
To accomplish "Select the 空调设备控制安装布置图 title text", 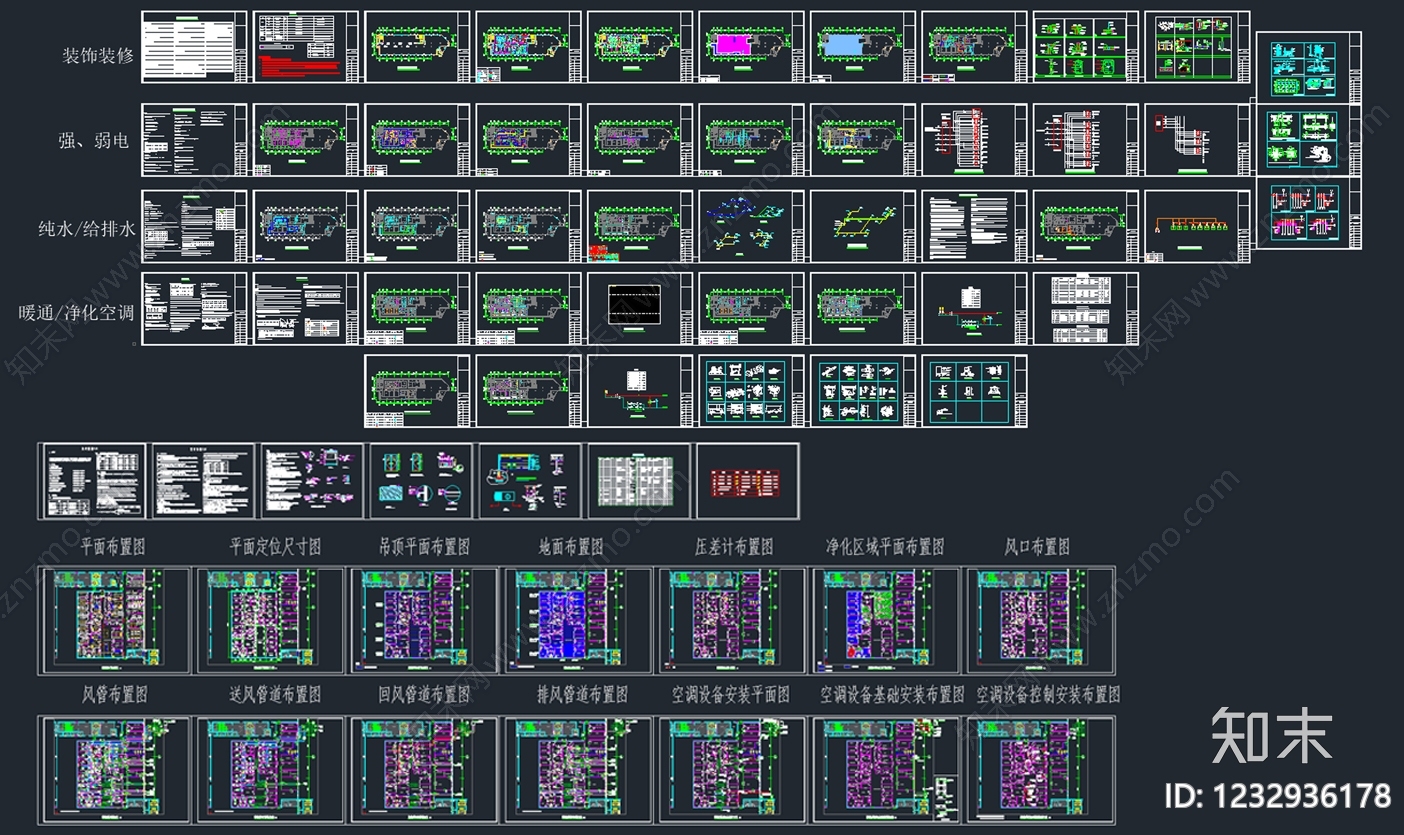I will click(x=1048, y=694).
